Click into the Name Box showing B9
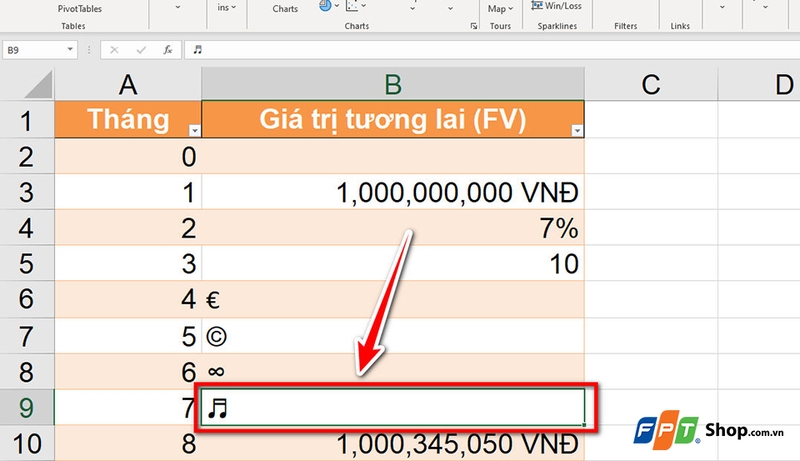Screen dimensions: 800x461 [34, 50]
